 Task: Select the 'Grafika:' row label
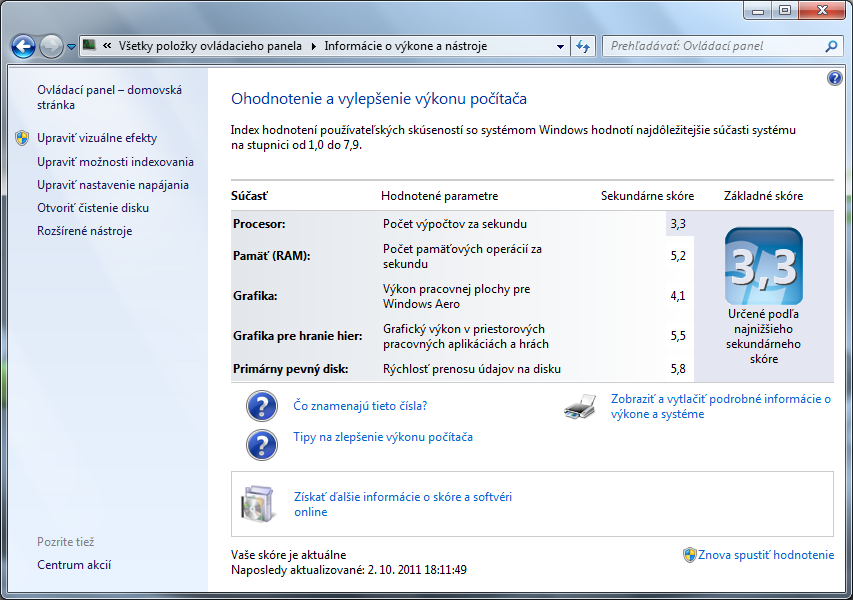[255, 296]
